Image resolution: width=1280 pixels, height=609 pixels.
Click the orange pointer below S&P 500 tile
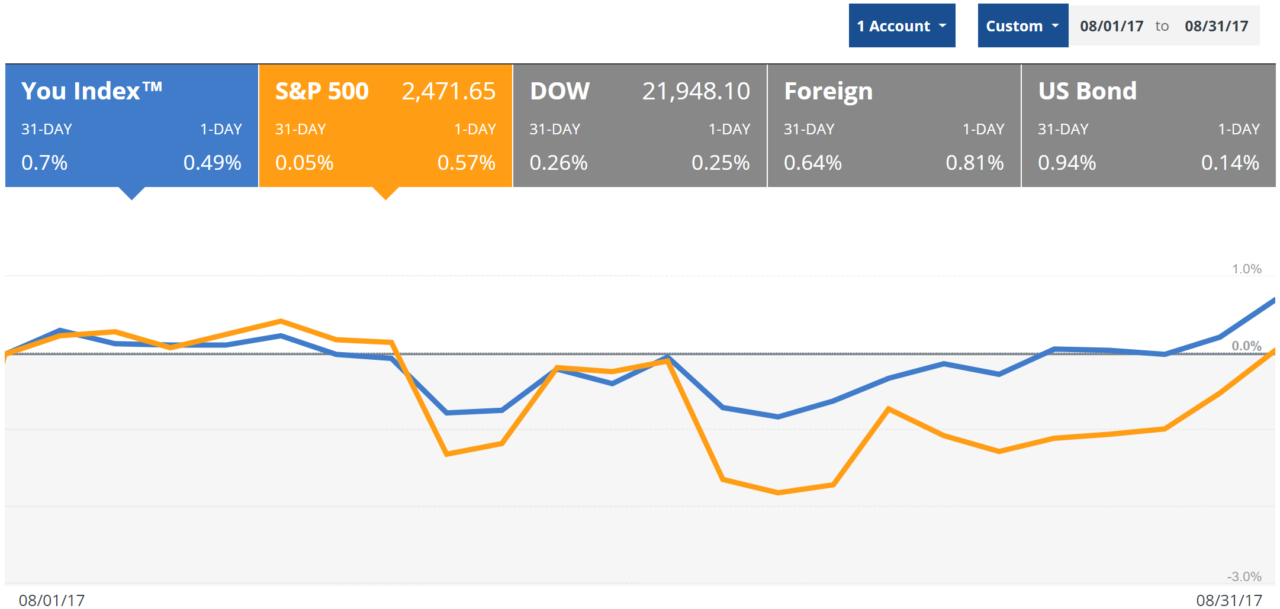click(x=384, y=193)
